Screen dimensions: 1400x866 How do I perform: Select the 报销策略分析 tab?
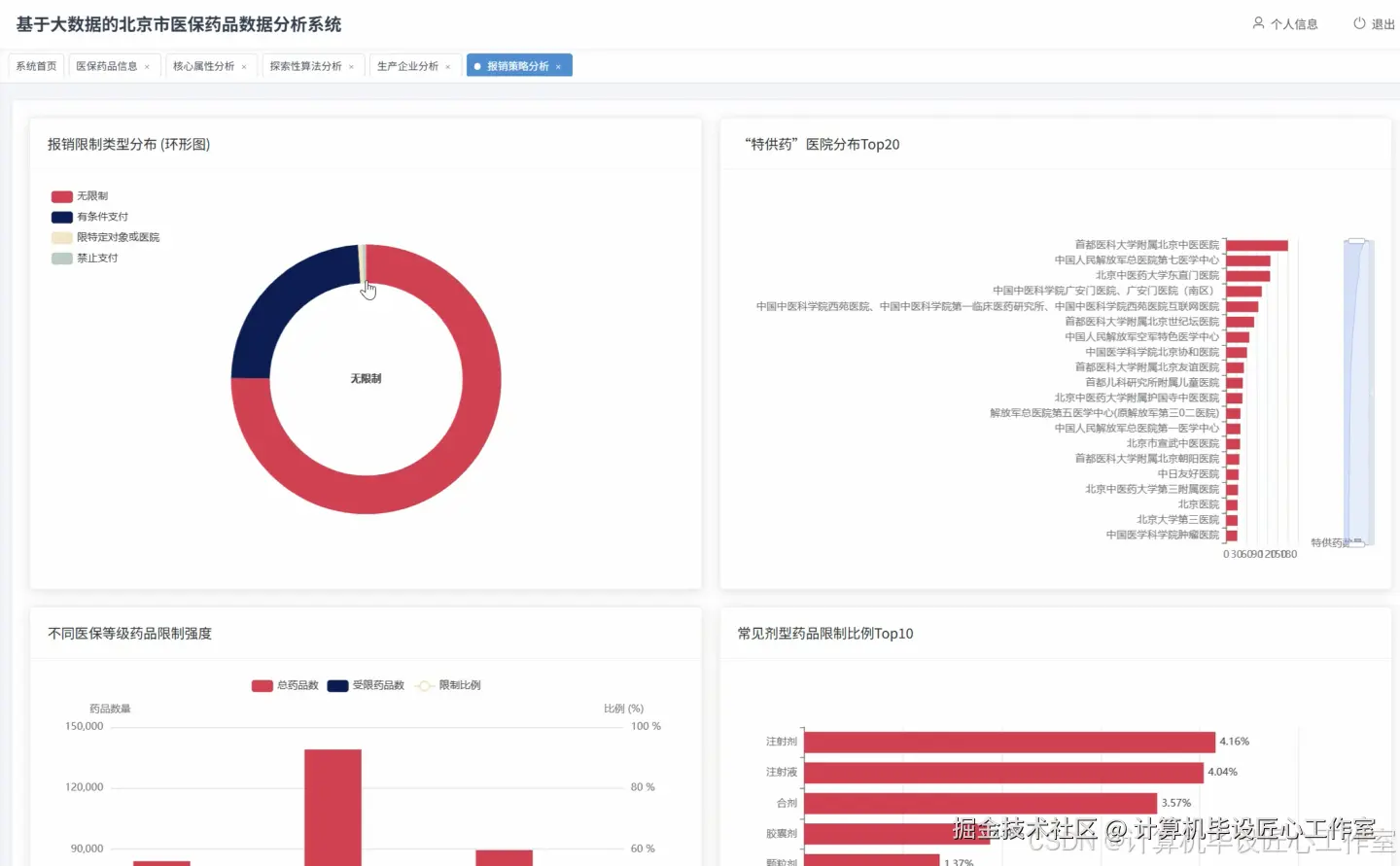pos(518,66)
